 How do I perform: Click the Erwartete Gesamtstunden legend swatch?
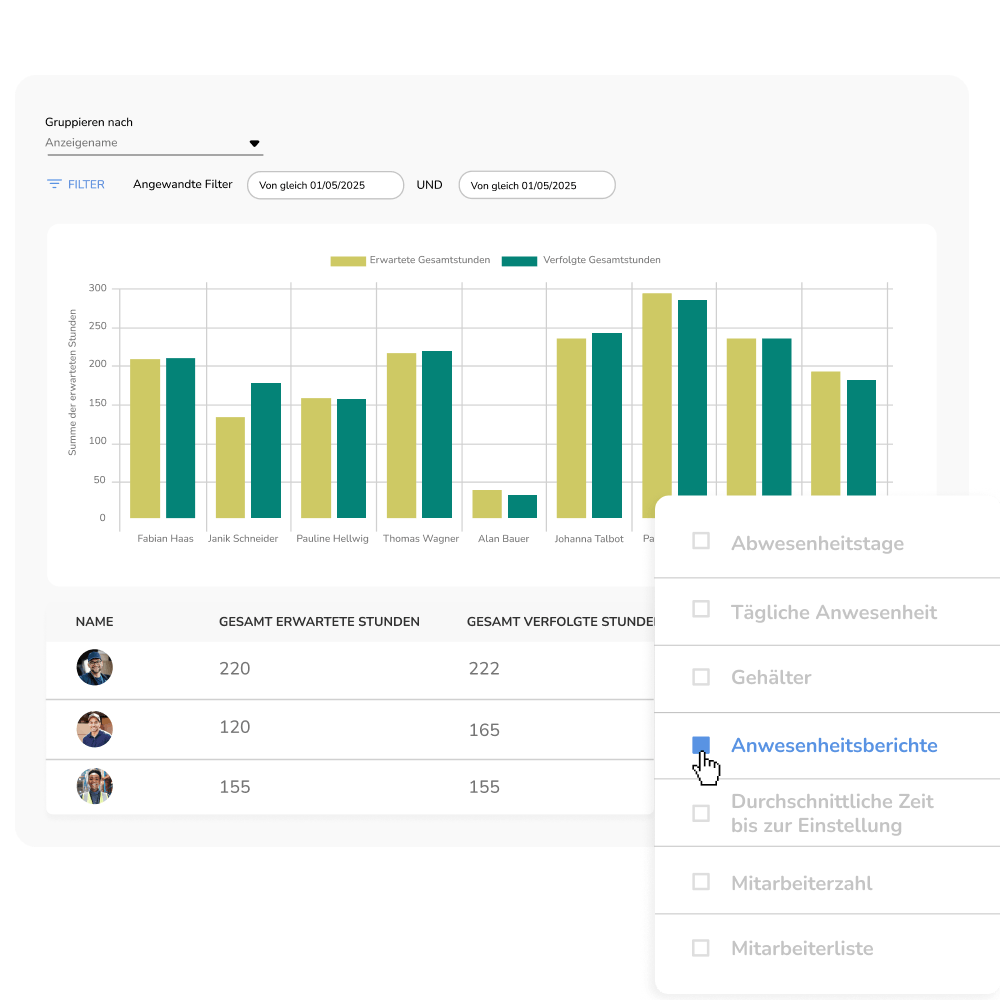click(x=348, y=260)
